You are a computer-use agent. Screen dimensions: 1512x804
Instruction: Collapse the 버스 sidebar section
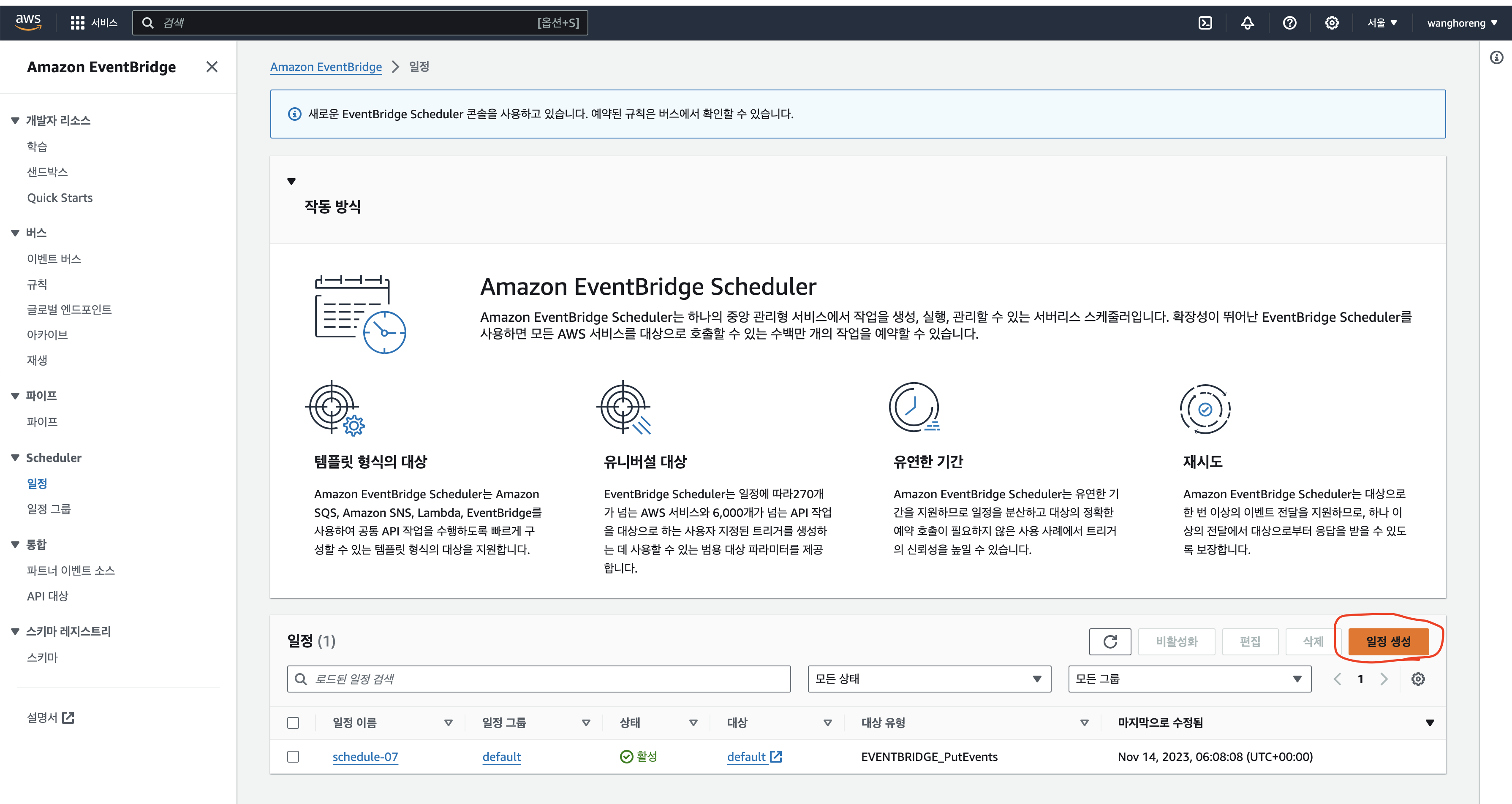click(x=15, y=233)
